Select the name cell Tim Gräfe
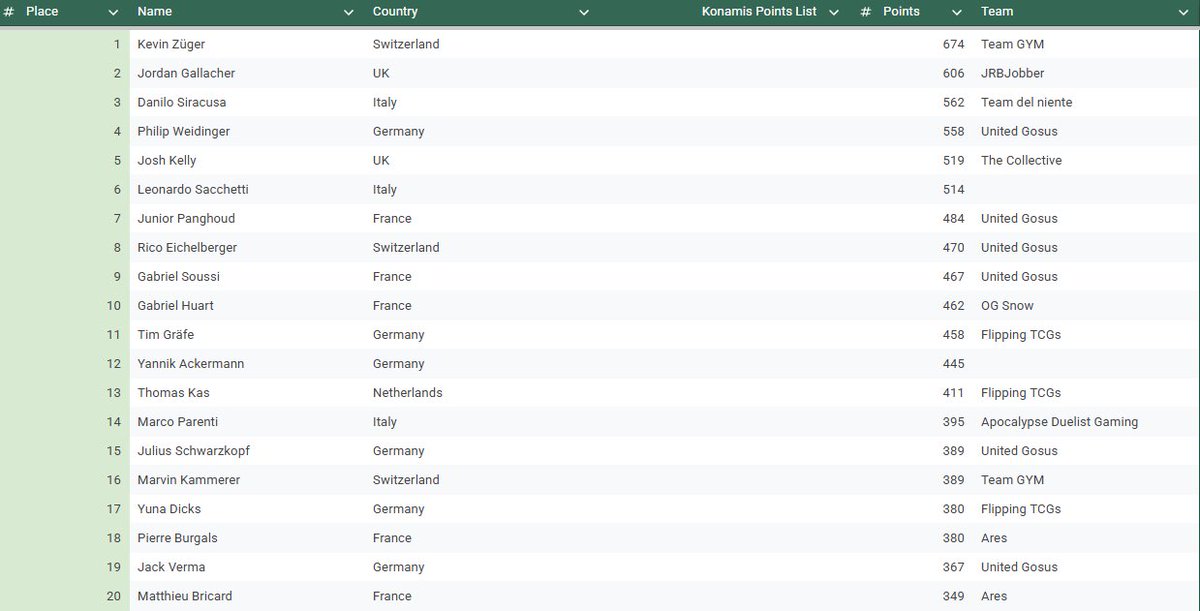This screenshot has width=1200, height=611. click(x=166, y=334)
